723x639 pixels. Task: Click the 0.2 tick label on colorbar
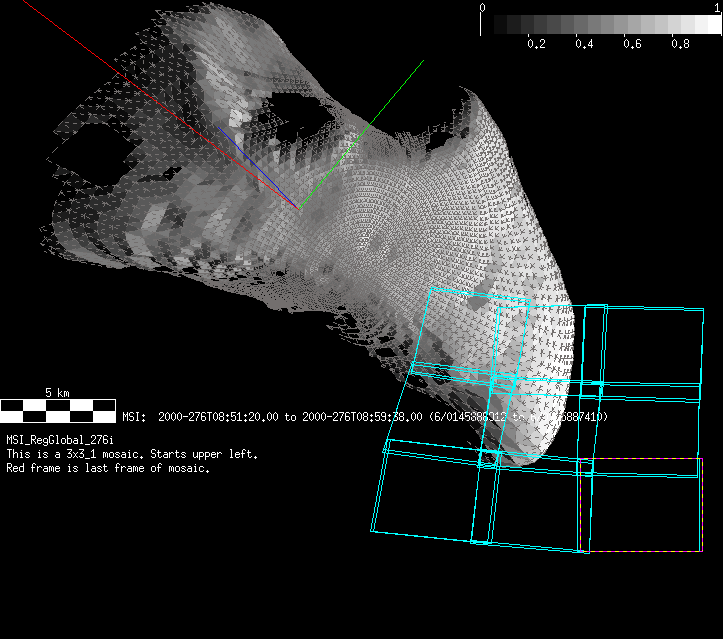[x=536, y=45]
